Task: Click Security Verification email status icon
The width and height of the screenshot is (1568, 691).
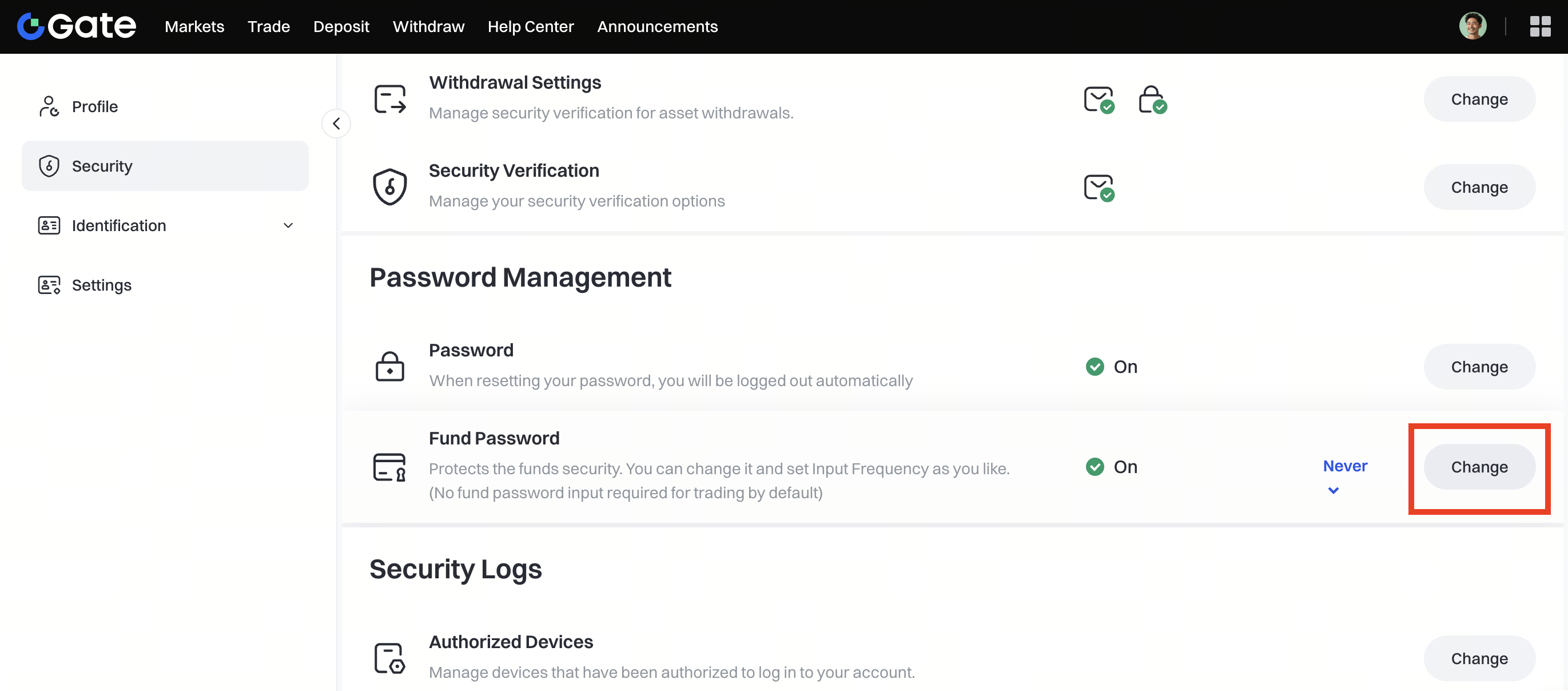Action: click(1099, 188)
